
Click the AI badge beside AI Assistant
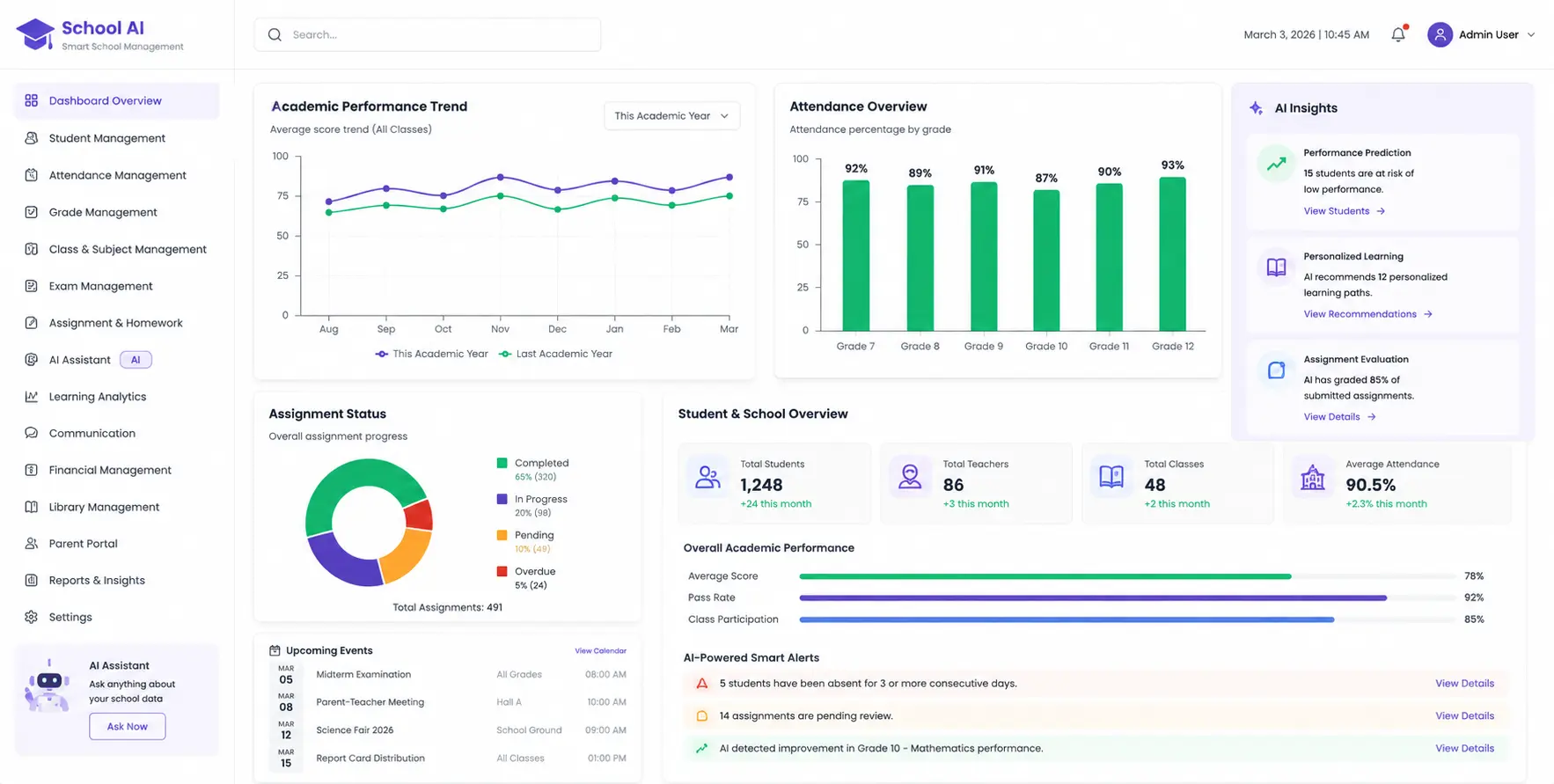tap(136, 360)
